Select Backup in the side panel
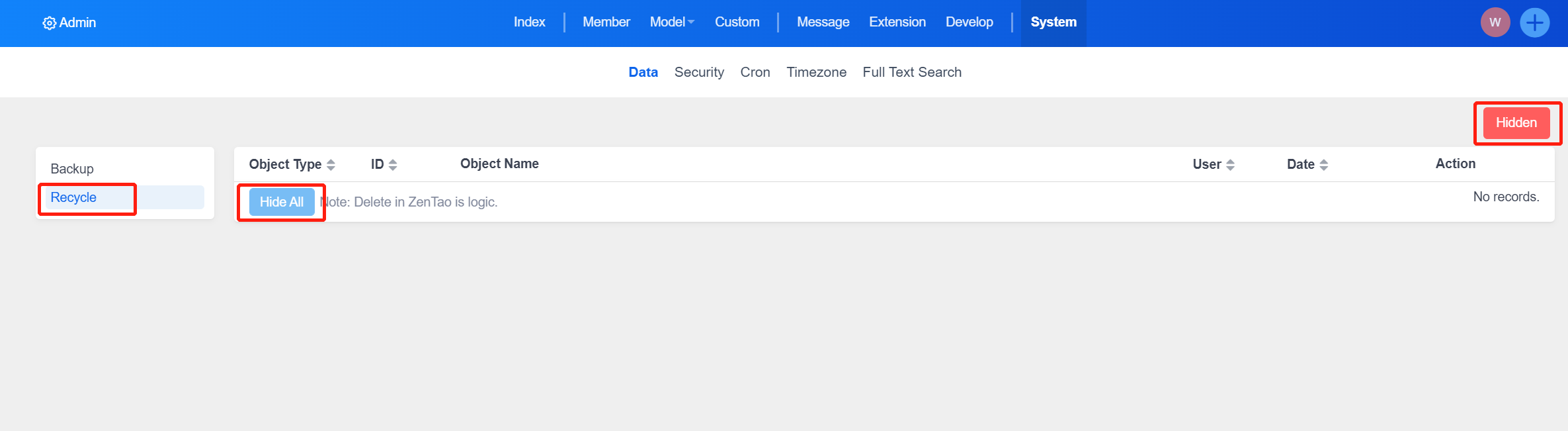This screenshot has width=1568, height=431. 72,169
